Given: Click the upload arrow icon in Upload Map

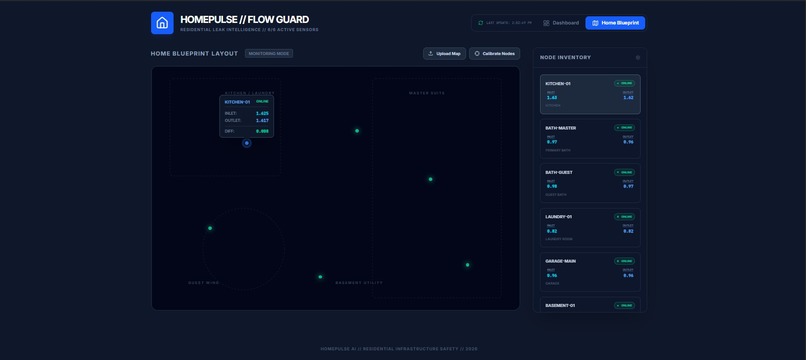Looking at the screenshot, I should tap(430, 53).
